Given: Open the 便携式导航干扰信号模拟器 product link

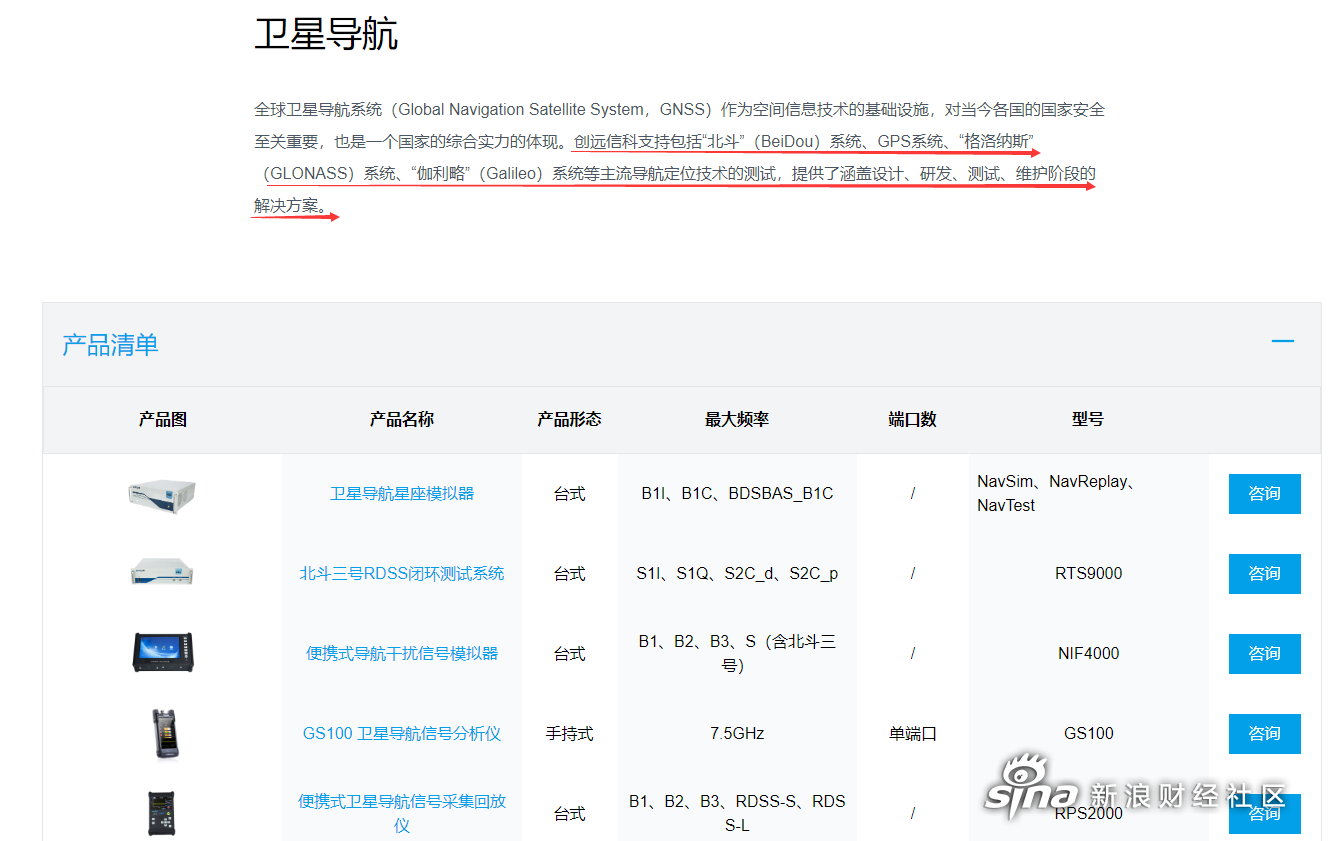Looking at the screenshot, I should point(402,653).
